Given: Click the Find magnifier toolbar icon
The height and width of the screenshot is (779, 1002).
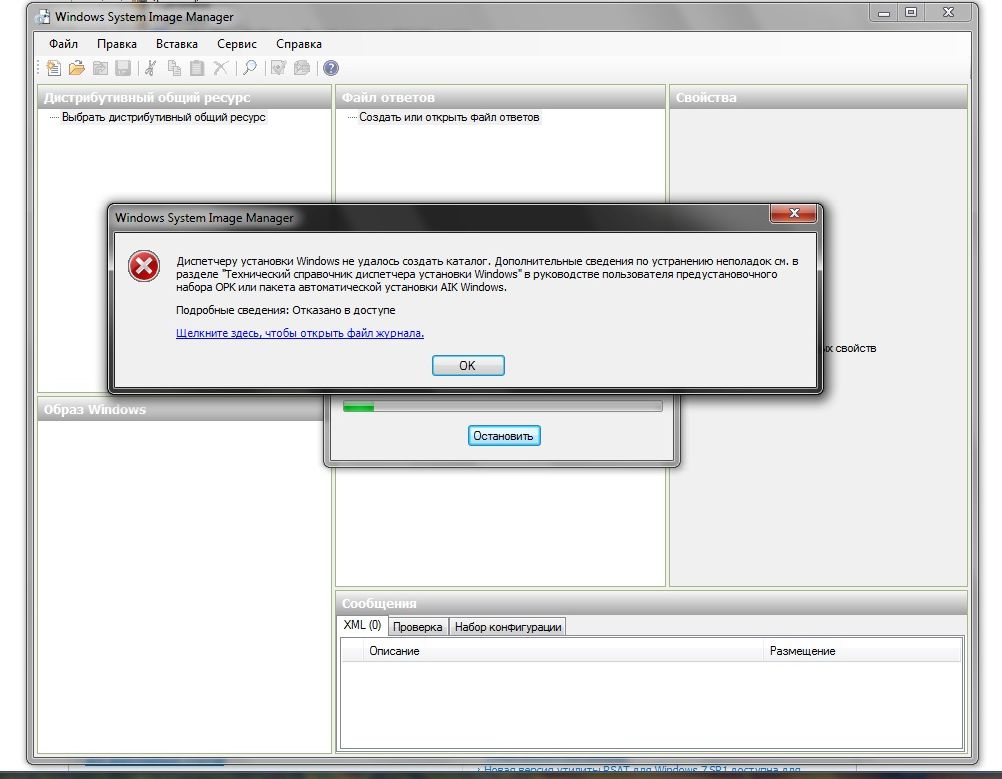Looking at the screenshot, I should pos(250,68).
